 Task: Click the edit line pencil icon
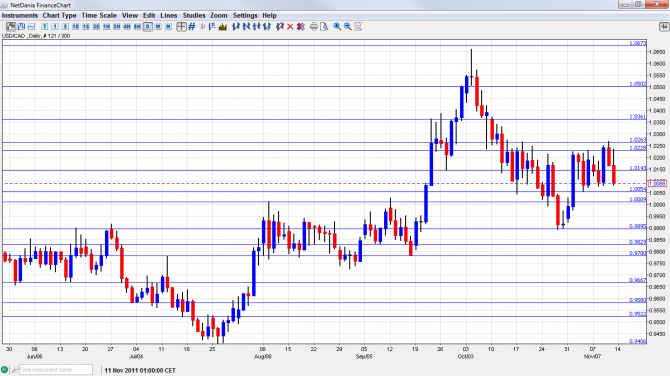(x=280, y=26)
